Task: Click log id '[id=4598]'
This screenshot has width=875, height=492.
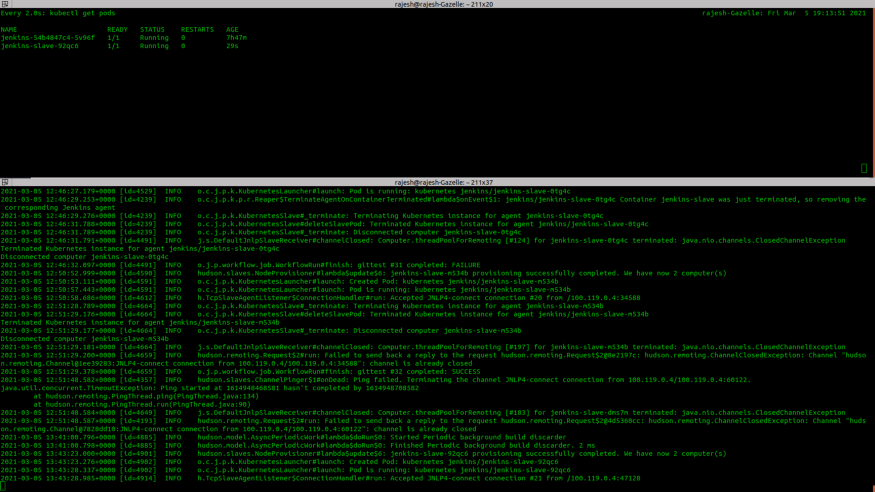Action: click(138, 273)
